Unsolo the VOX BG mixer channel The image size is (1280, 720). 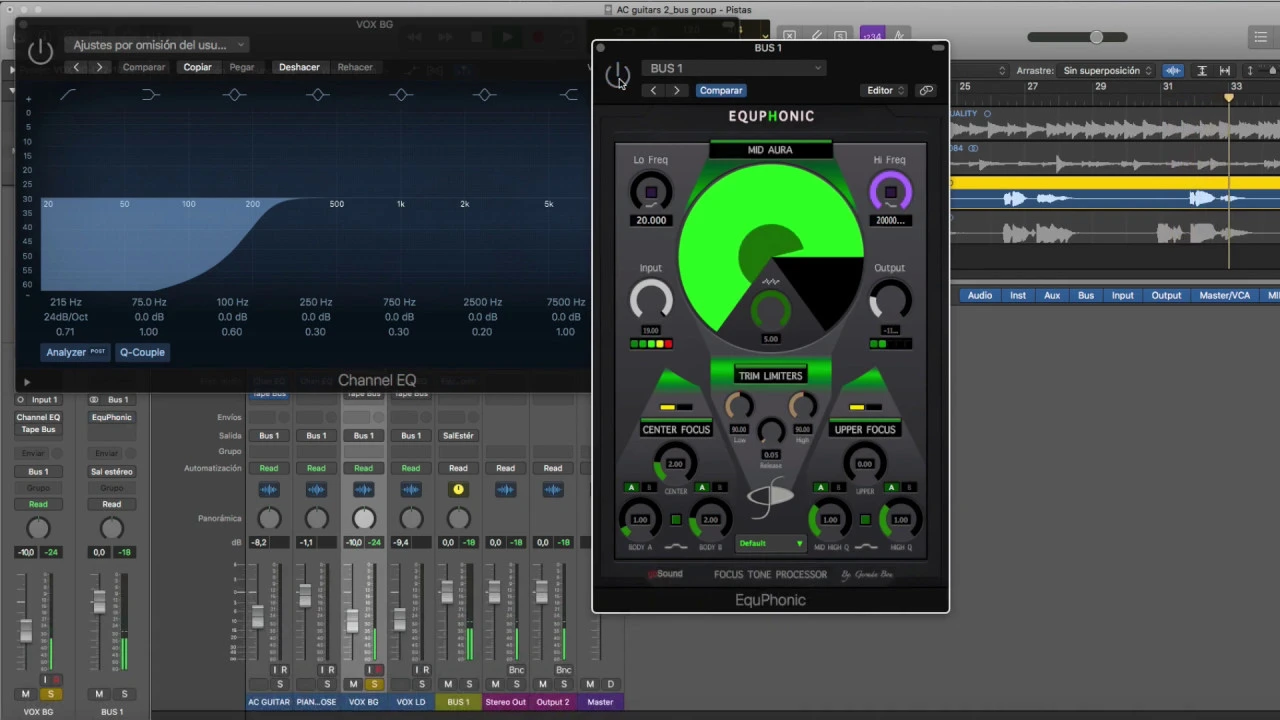[374, 684]
